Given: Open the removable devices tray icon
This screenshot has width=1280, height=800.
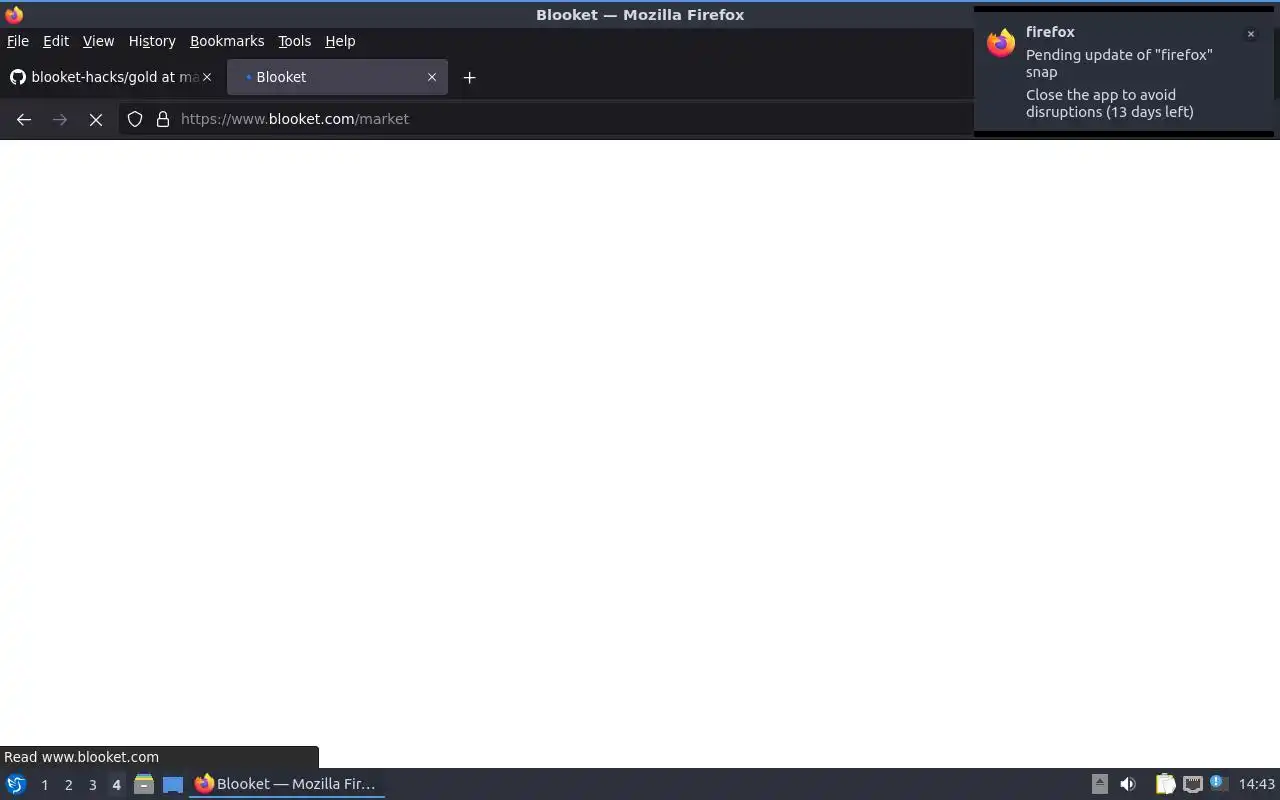Looking at the screenshot, I should [1099, 784].
